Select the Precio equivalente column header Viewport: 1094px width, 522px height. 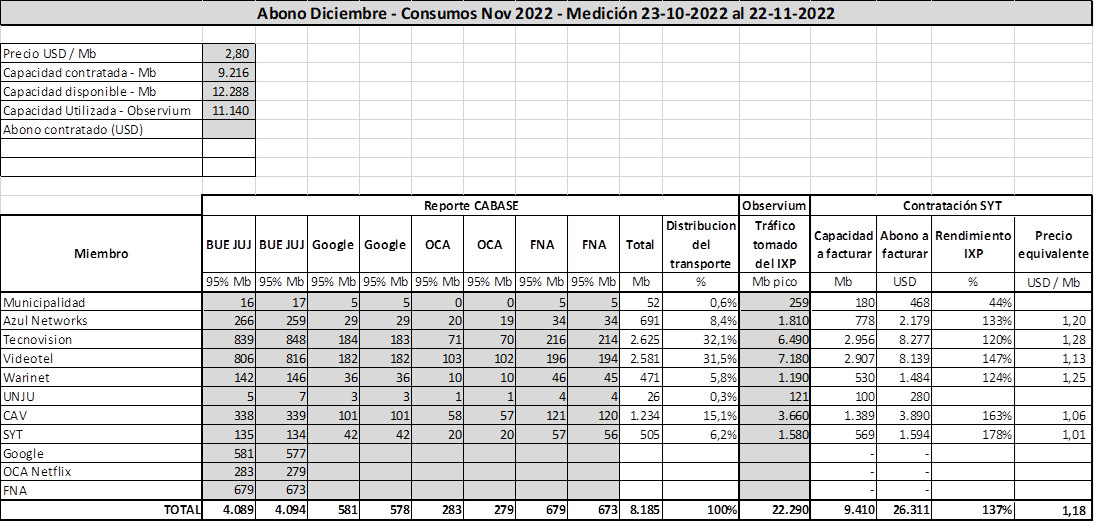tap(1054, 244)
